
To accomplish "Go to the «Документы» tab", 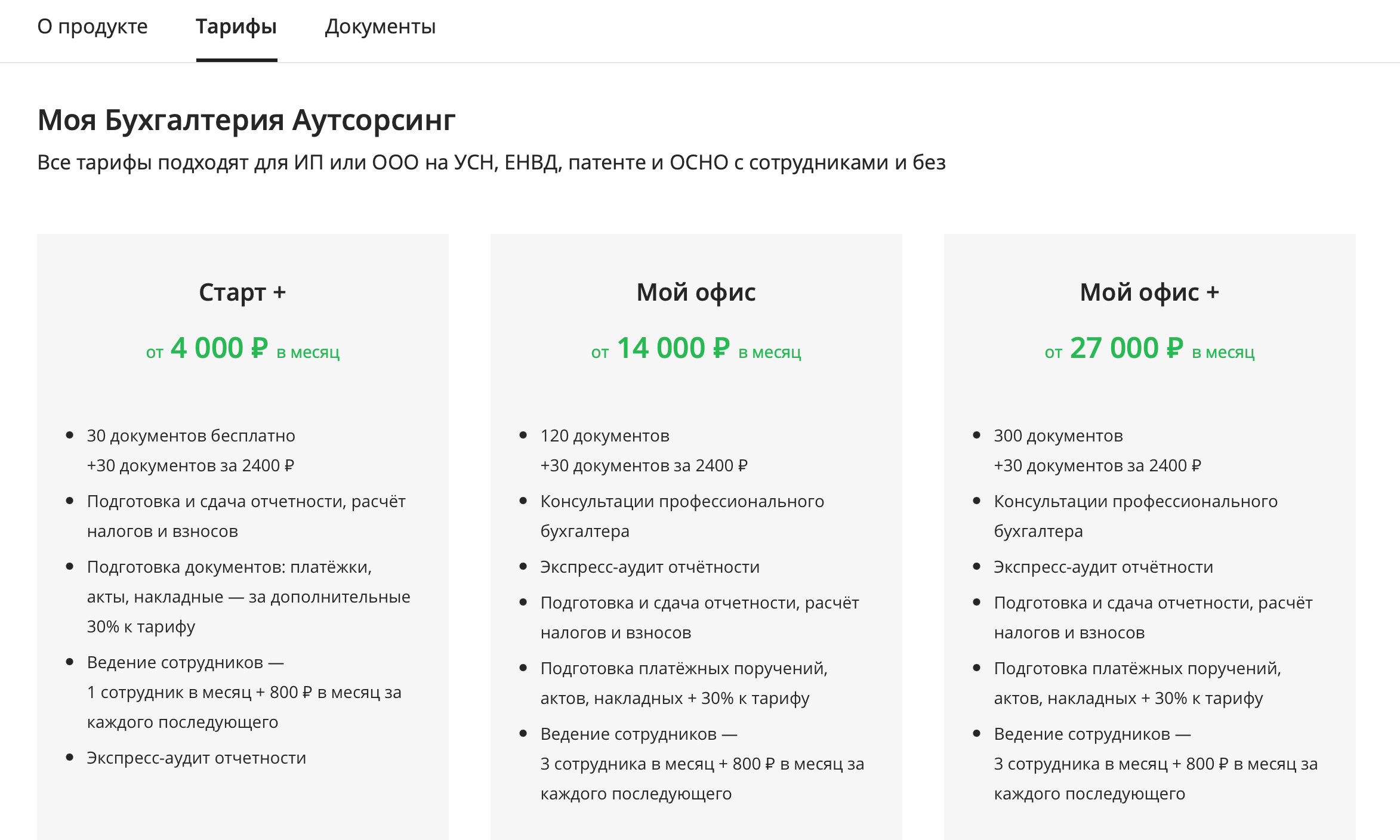I will pyautogui.click(x=380, y=27).
